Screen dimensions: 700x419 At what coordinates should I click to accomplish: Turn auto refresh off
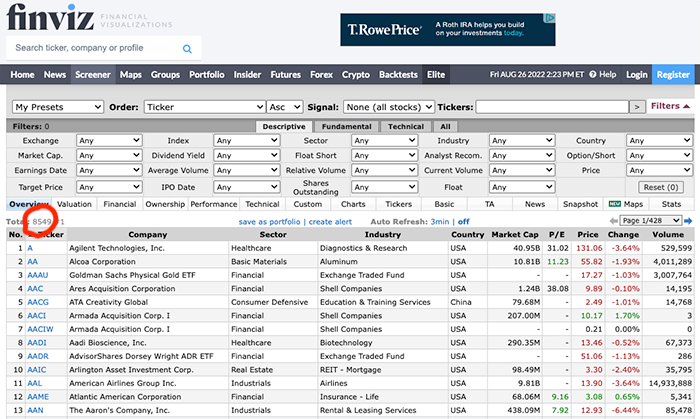pos(463,221)
